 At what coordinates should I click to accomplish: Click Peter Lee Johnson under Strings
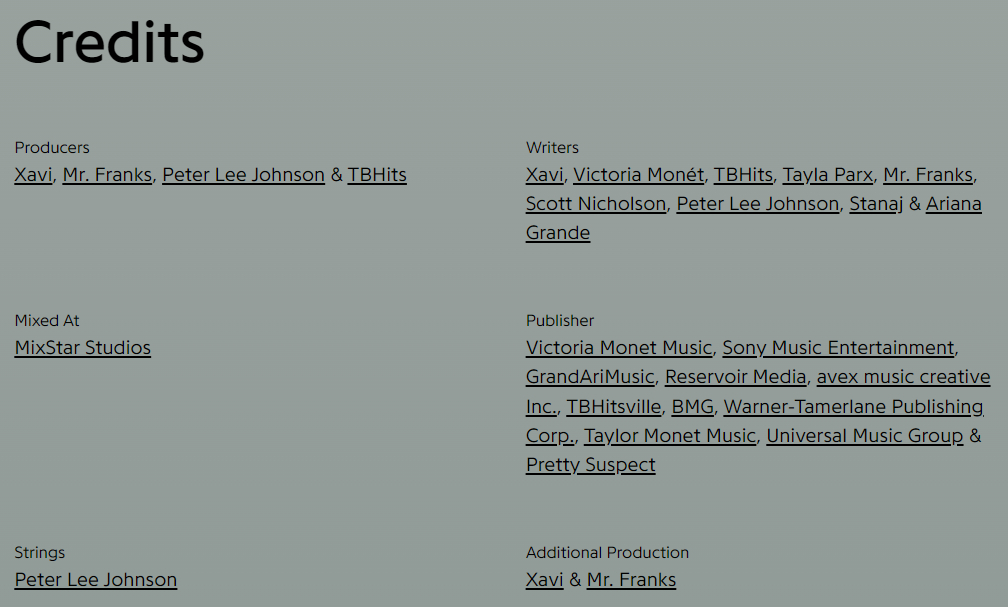point(95,580)
